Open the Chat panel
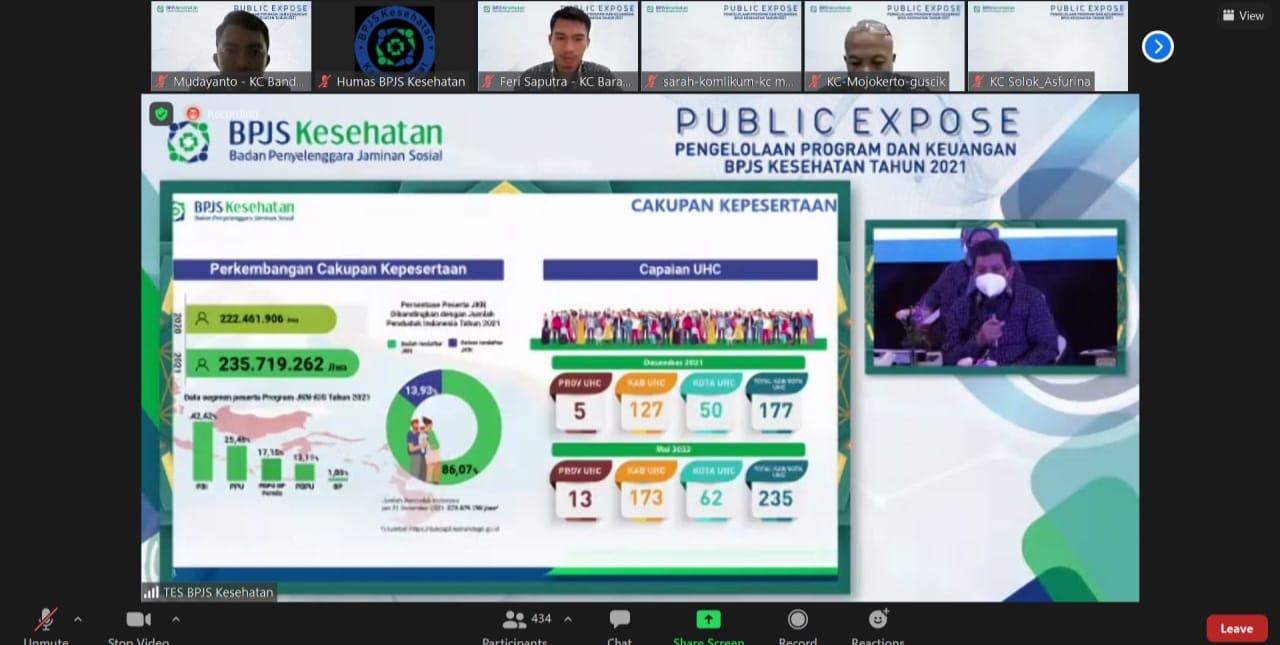The width and height of the screenshot is (1280, 645). pos(620,624)
